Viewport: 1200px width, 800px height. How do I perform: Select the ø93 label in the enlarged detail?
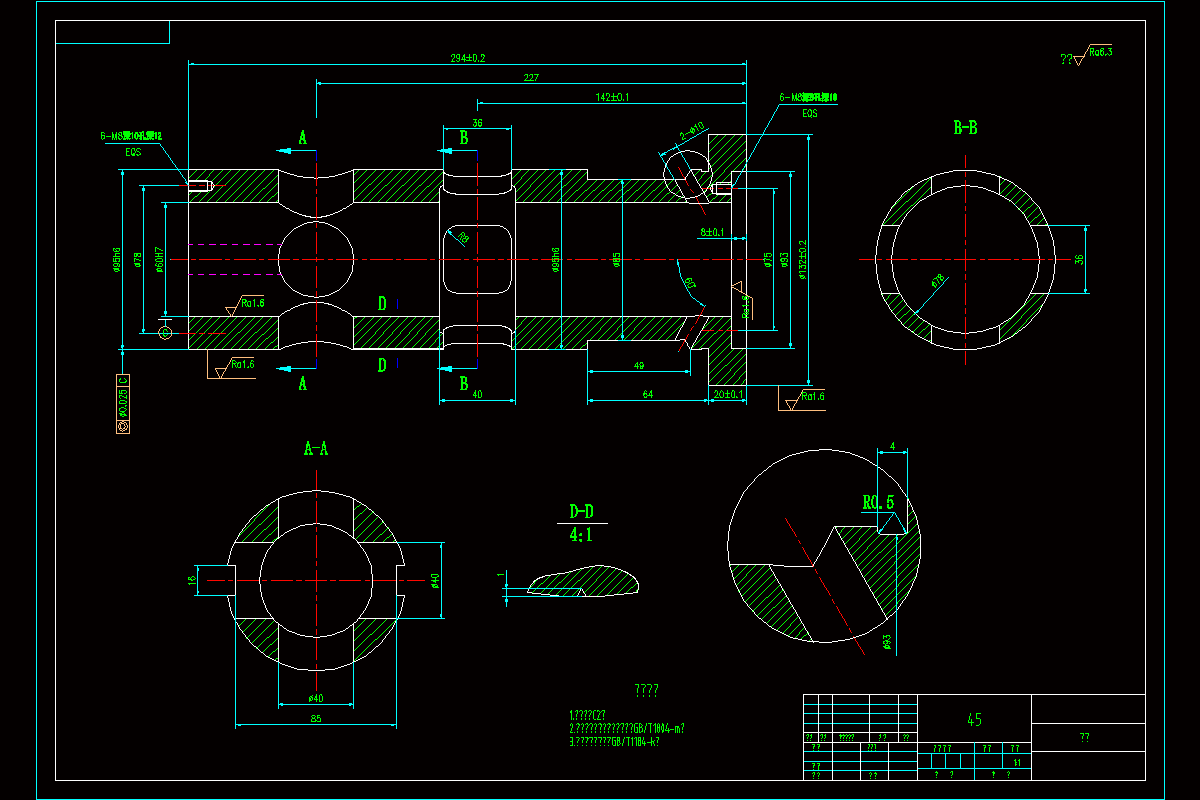887,641
